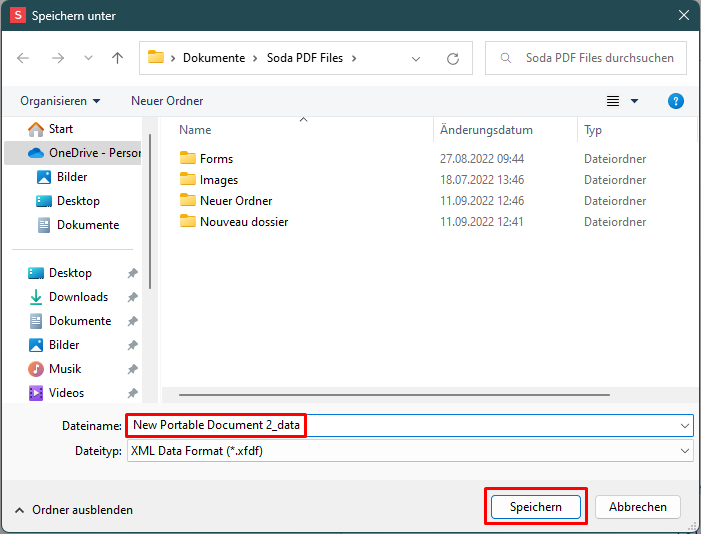Click the Speichern button
Viewport: 701px width, 534px height.
536,507
